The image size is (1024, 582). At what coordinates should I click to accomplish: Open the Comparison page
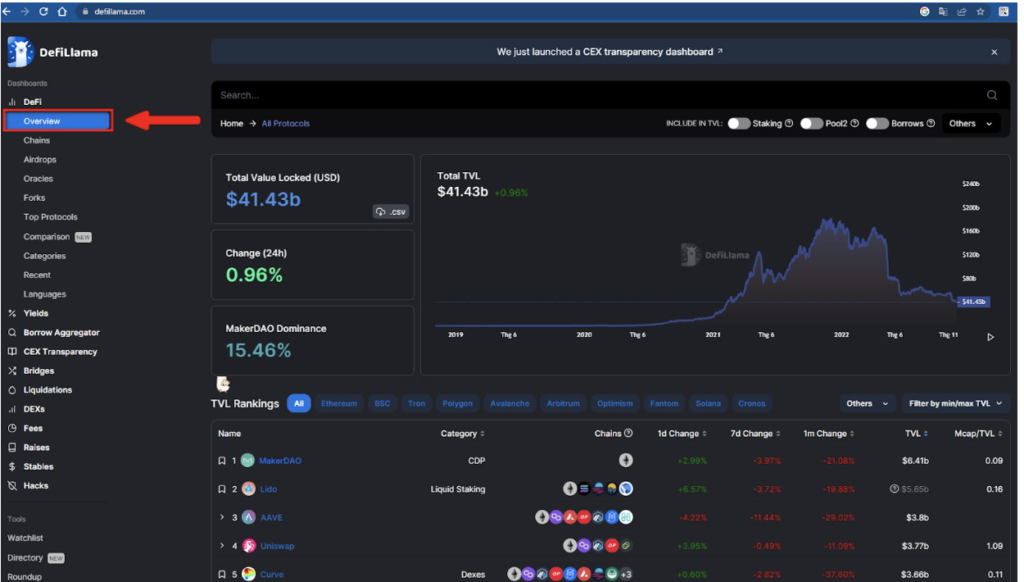point(46,236)
